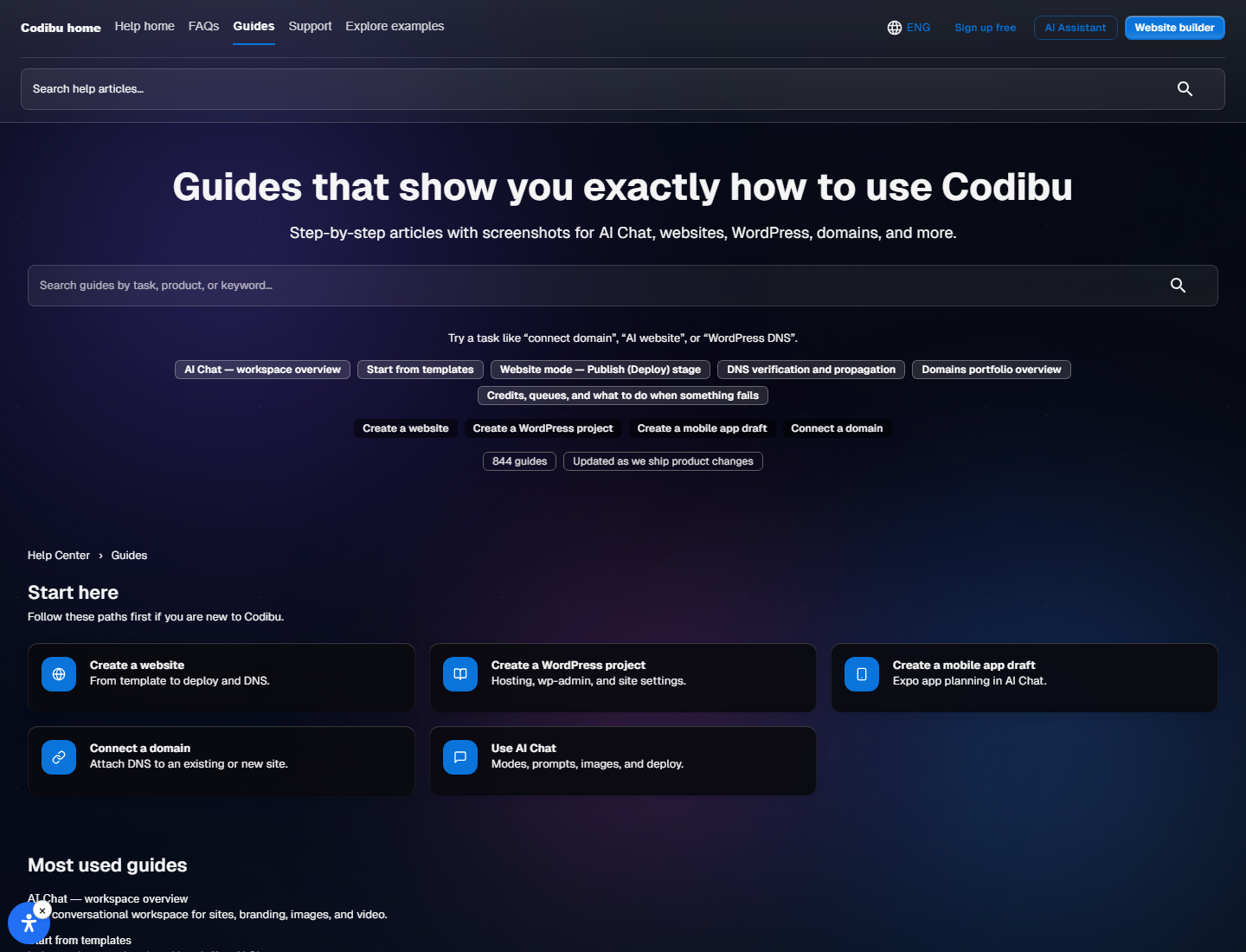Select Credits, queues chip
This screenshot has height=952, width=1246.
click(623, 396)
